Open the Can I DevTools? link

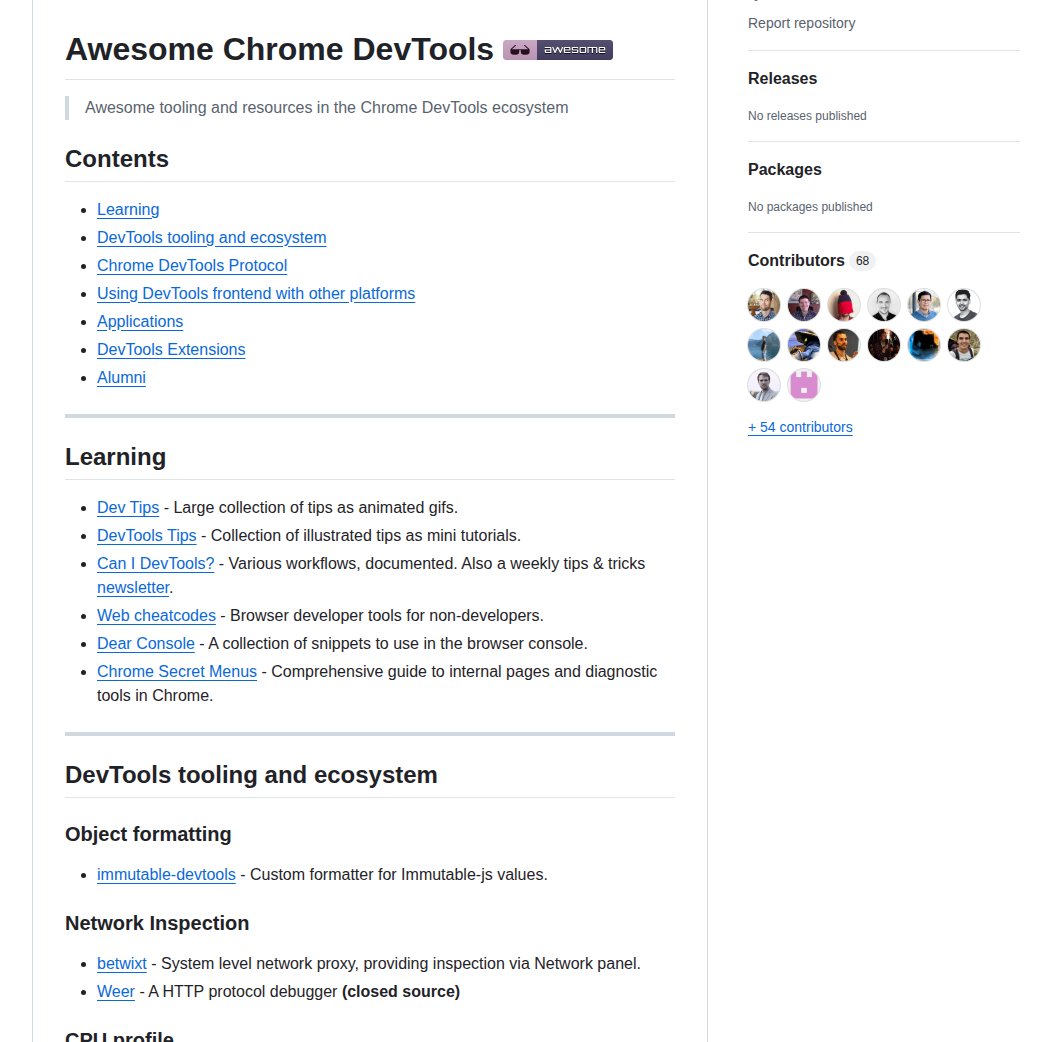[x=156, y=563]
